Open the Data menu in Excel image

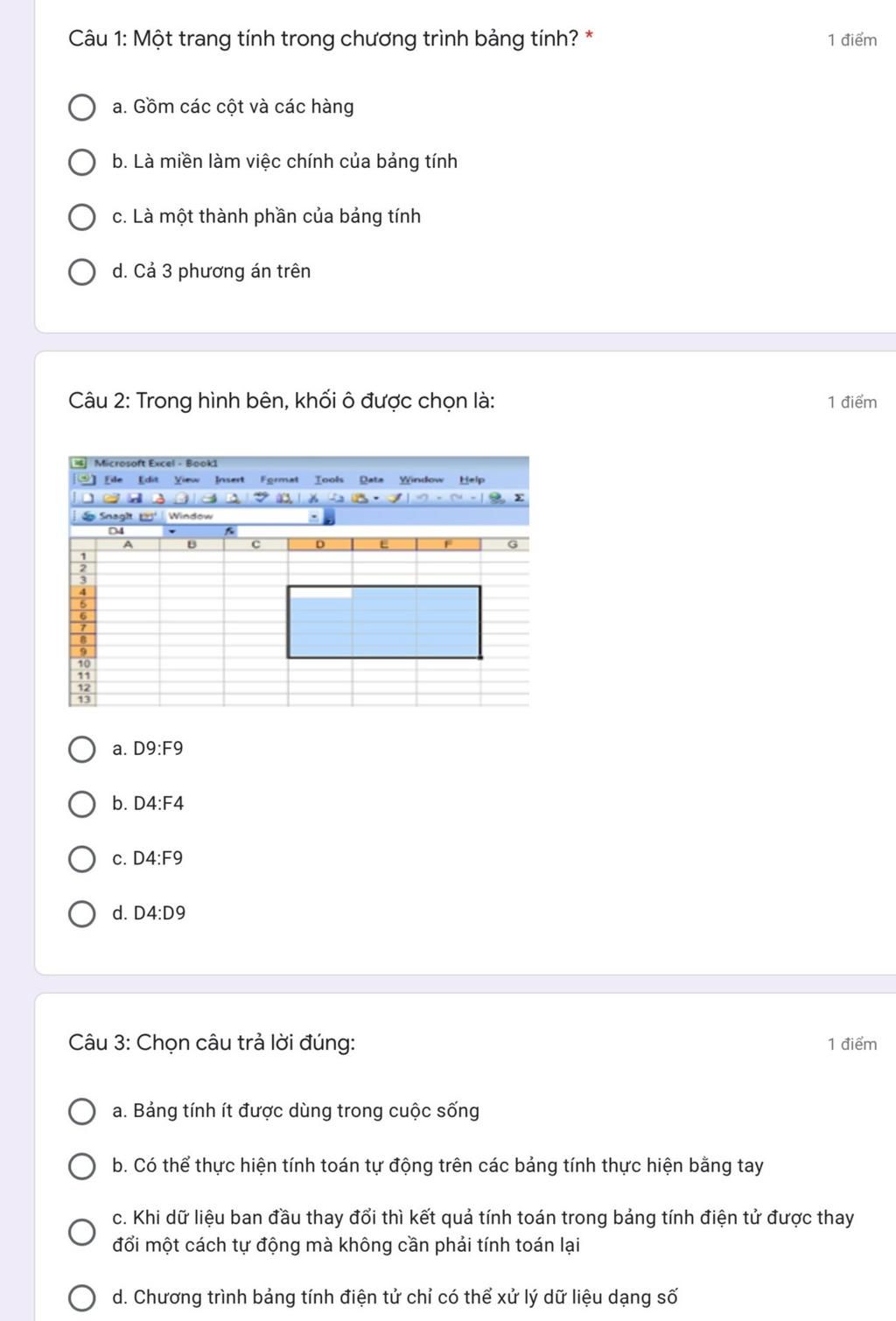pyautogui.click(x=371, y=479)
